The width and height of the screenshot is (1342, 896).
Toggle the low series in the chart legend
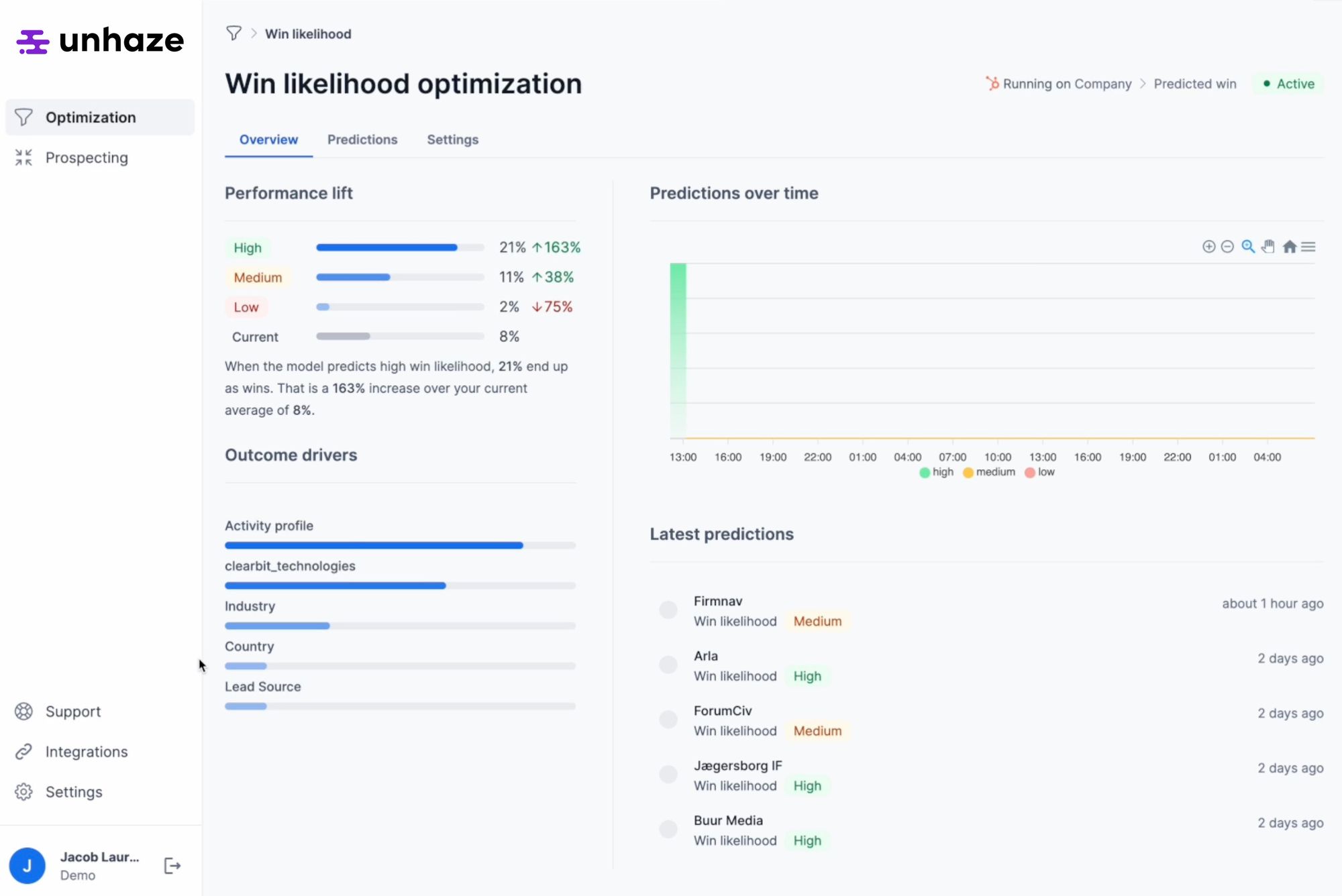(x=1039, y=472)
